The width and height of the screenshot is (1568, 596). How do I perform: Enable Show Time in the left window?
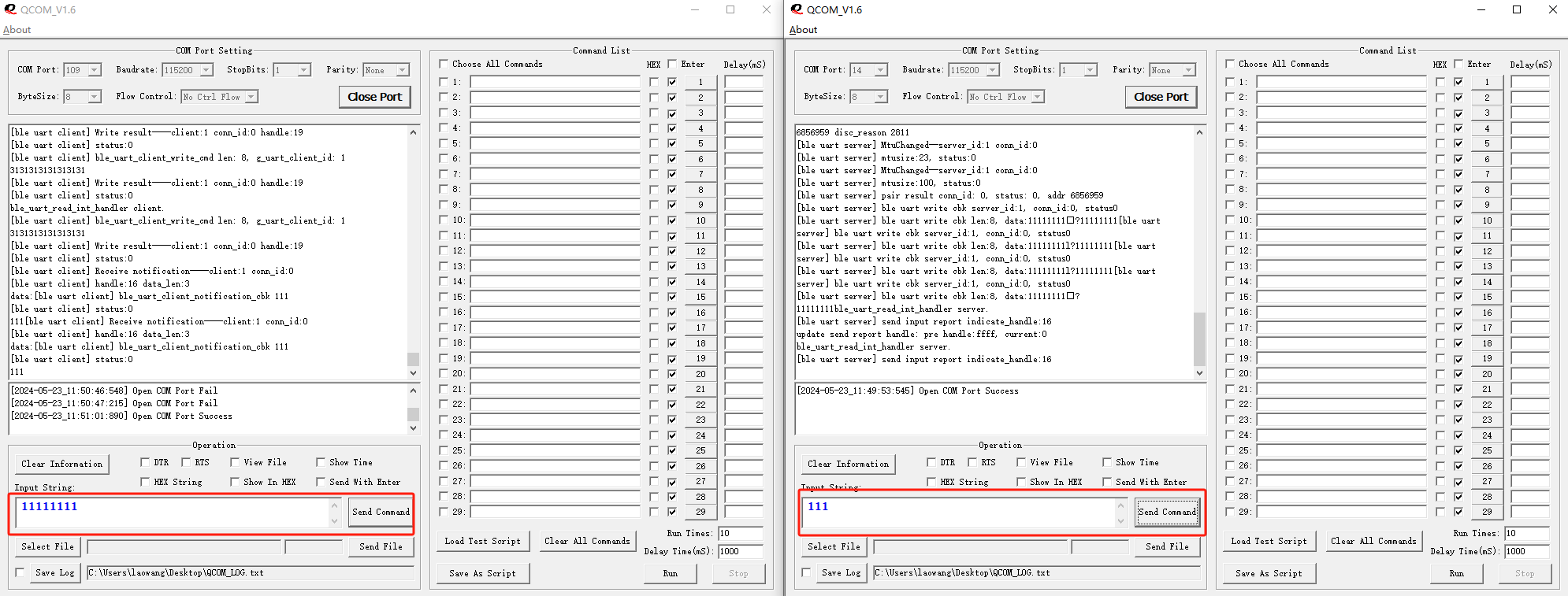[321, 462]
